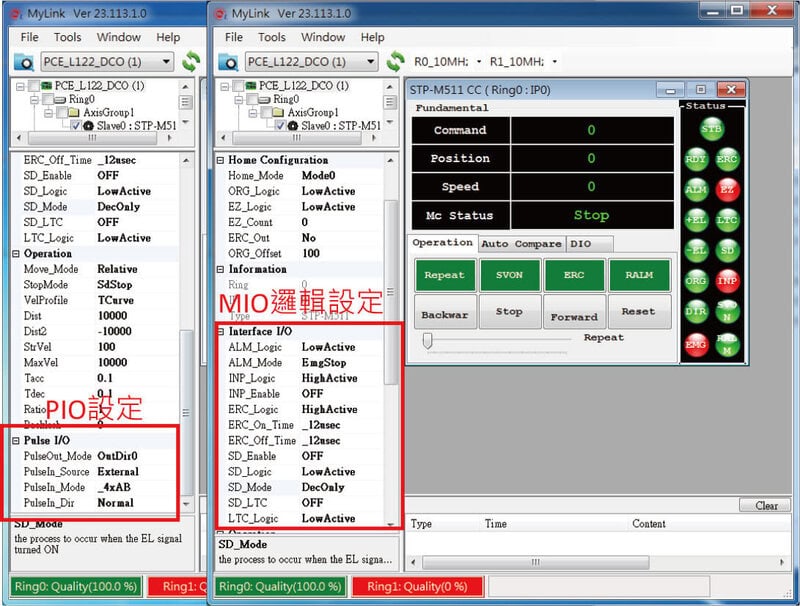
Task: Click the green refresh icon in front window
Action: [x=395, y=61]
